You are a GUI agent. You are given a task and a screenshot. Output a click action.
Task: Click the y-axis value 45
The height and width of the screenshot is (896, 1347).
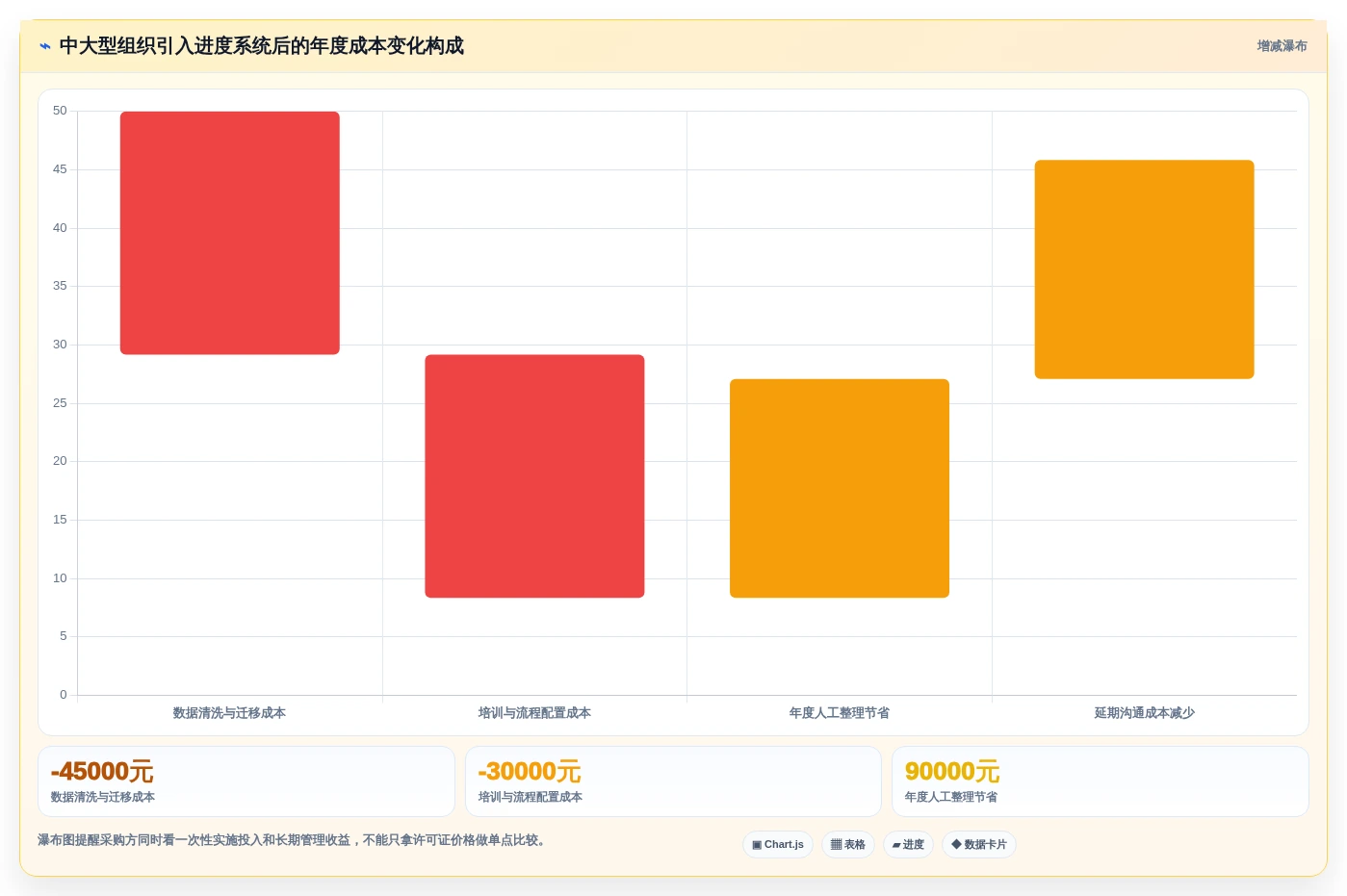tap(60, 169)
